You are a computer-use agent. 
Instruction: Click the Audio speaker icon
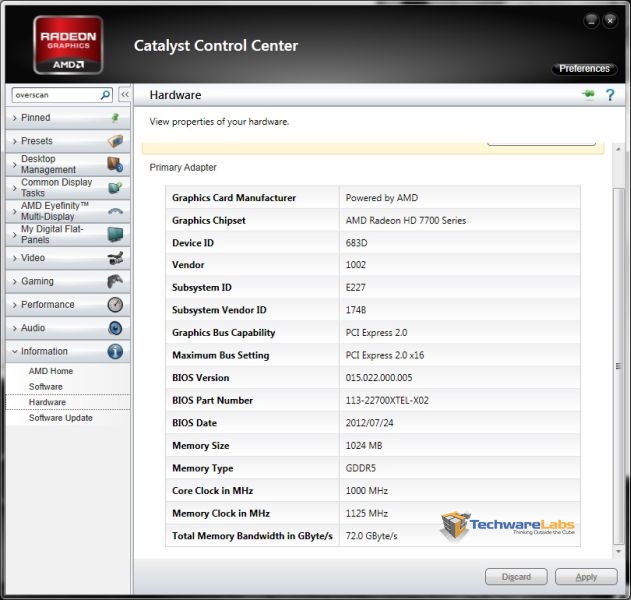click(115, 328)
